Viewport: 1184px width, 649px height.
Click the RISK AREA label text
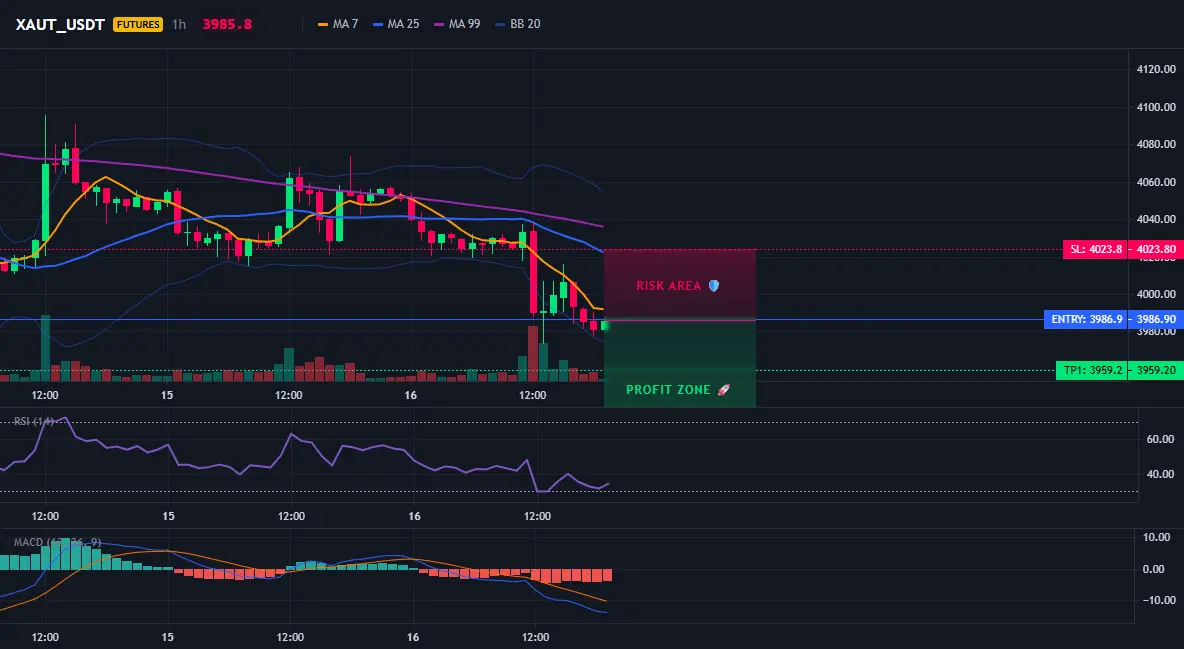(x=668, y=286)
